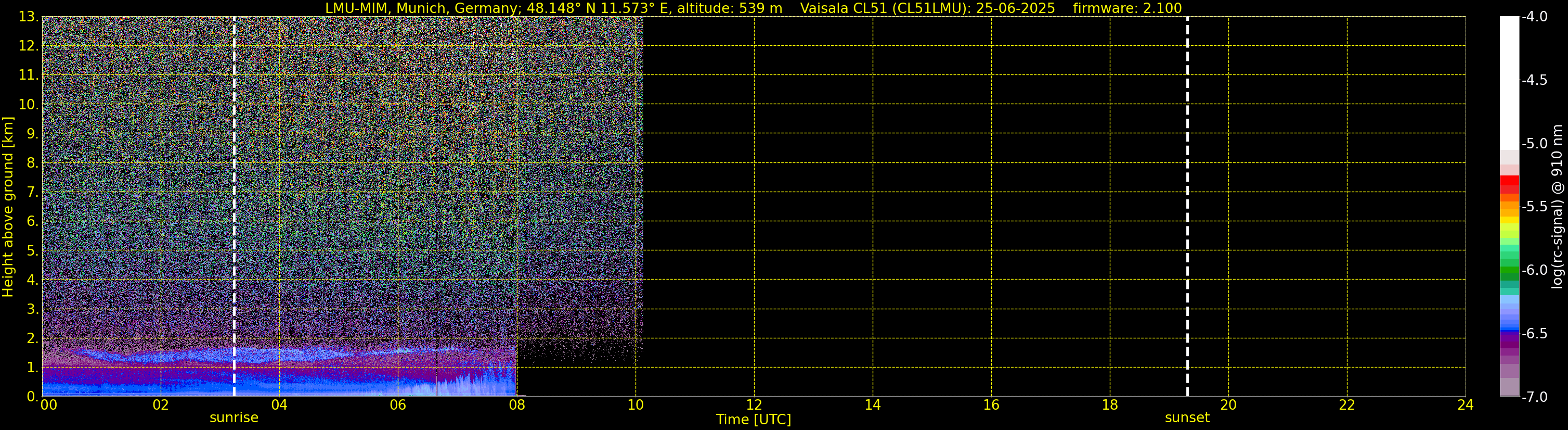The image size is (1568, 430).
Task: Click the '22' time tick label
Action: [1347, 405]
